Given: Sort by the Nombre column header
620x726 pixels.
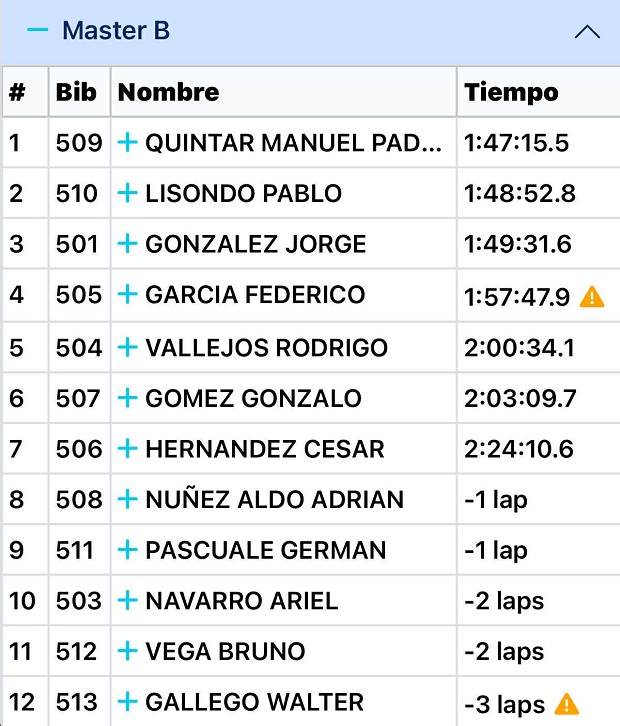Looking at the screenshot, I should coord(168,92).
